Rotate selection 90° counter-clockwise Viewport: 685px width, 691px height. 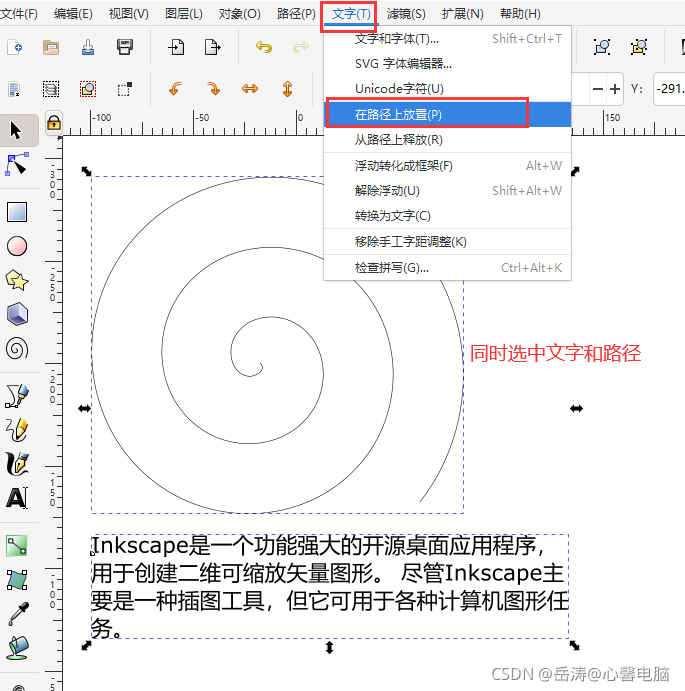(175, 89)
